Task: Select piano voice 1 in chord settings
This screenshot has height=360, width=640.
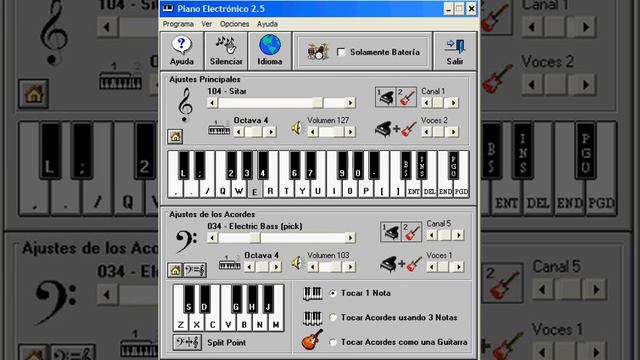Action: pos(391,232)
